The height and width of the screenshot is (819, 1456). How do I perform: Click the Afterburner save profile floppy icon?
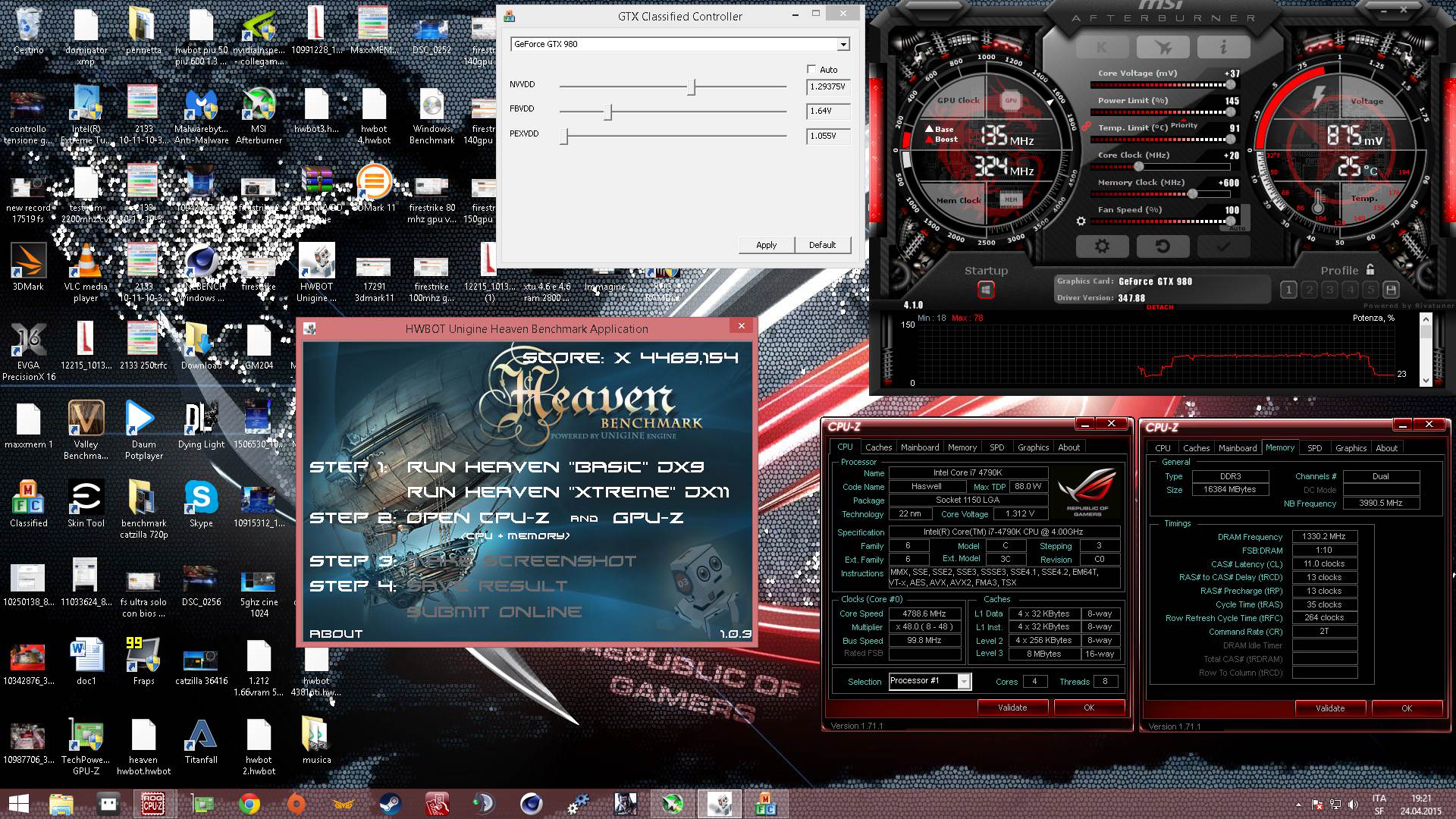[x=1391, y=290]
